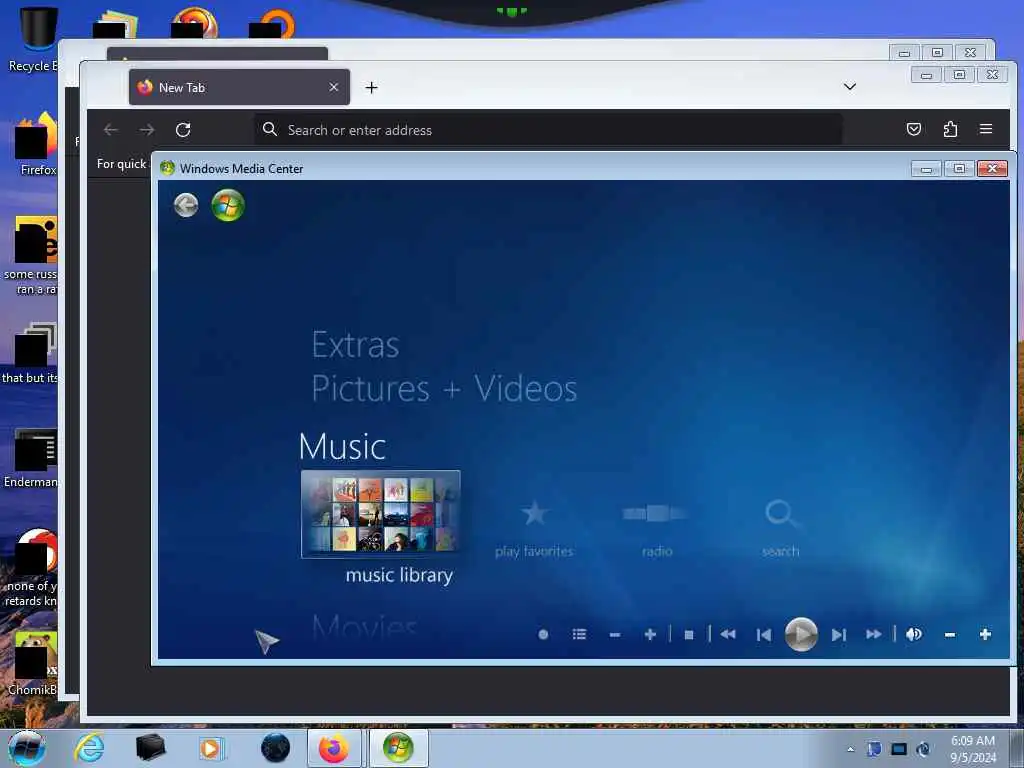The width and height of the screenshot is (1024, 768).
Task: Select the Movies category
Action: point(364,627)
